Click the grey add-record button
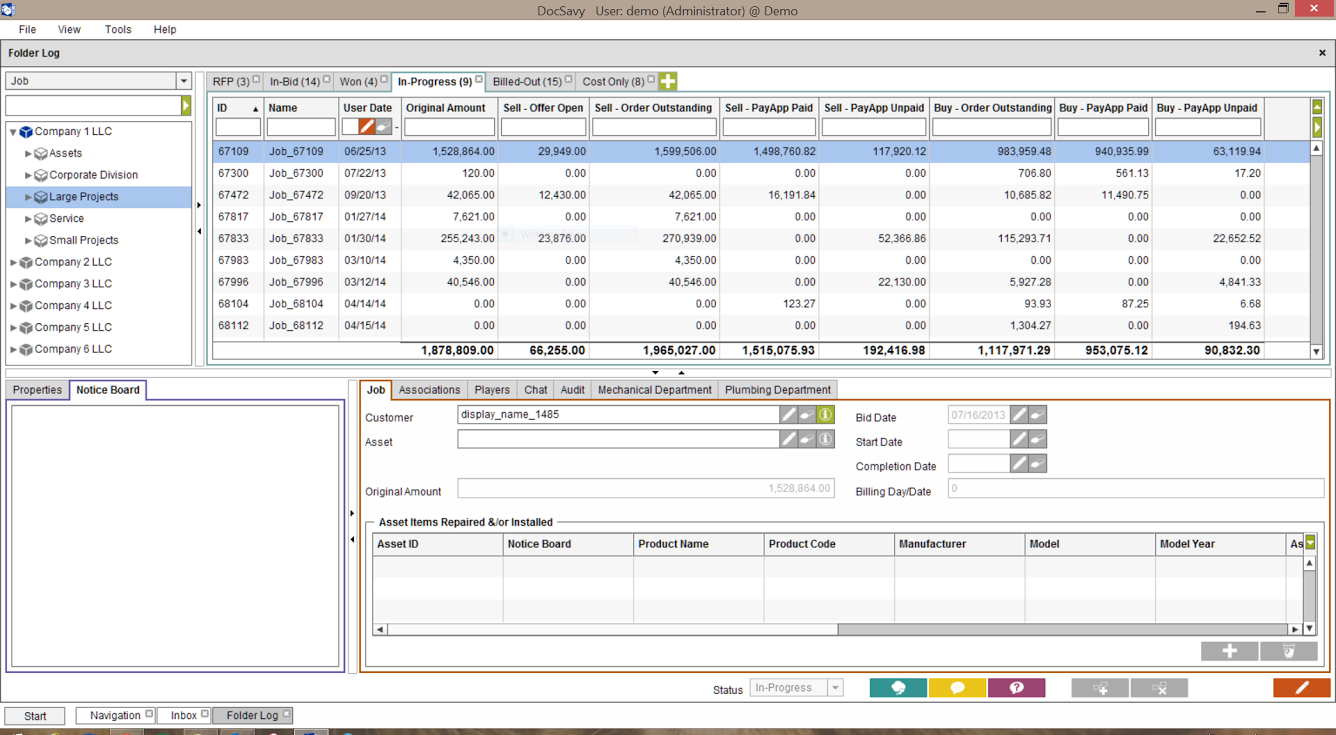This screenshot has width=1336, height=735. (x=1100, y=688)
